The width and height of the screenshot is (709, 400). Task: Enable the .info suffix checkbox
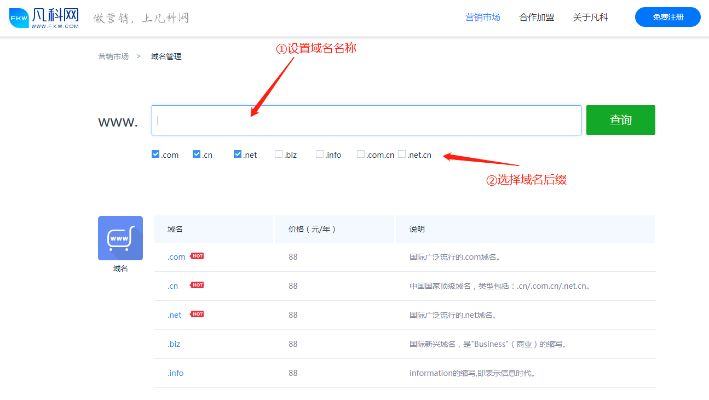point(320,154)
